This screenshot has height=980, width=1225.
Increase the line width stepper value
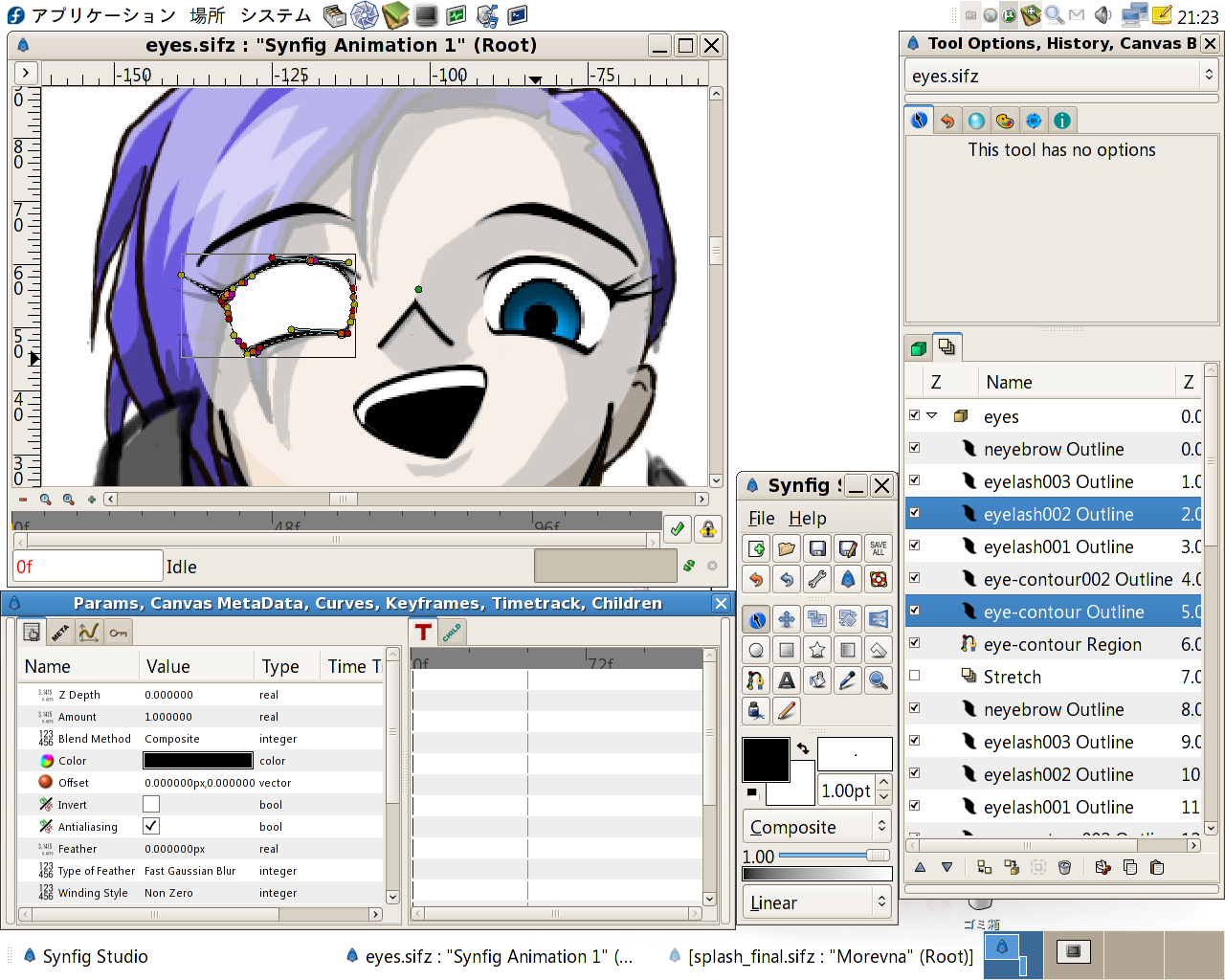(884, 784)
